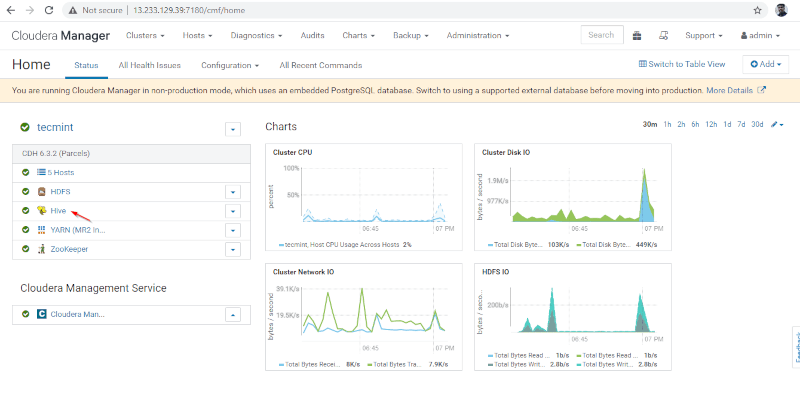Click the Not secure warning icon
Screen dimensions: 800x409
click(73, 10)
